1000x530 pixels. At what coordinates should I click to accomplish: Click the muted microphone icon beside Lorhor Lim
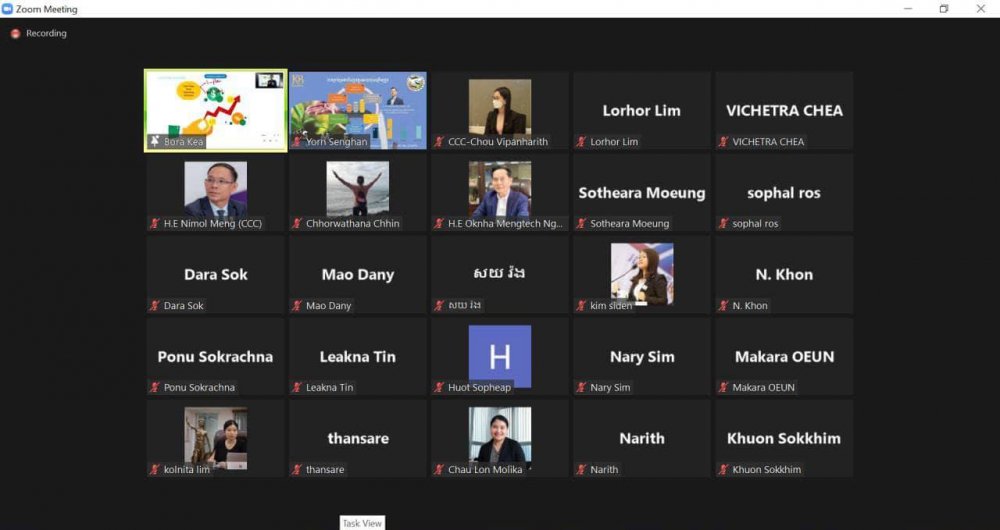click(x=582, y=142)
